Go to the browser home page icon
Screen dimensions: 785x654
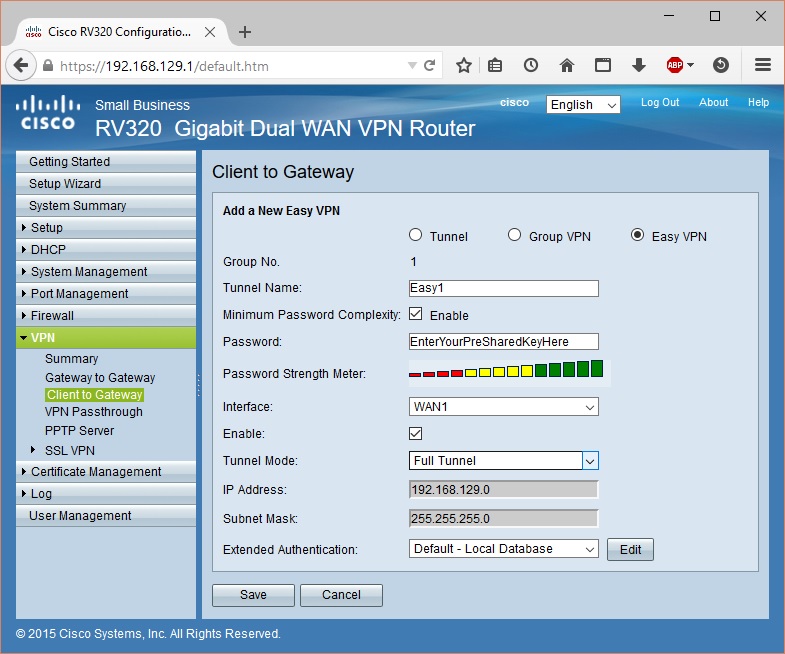567,65
